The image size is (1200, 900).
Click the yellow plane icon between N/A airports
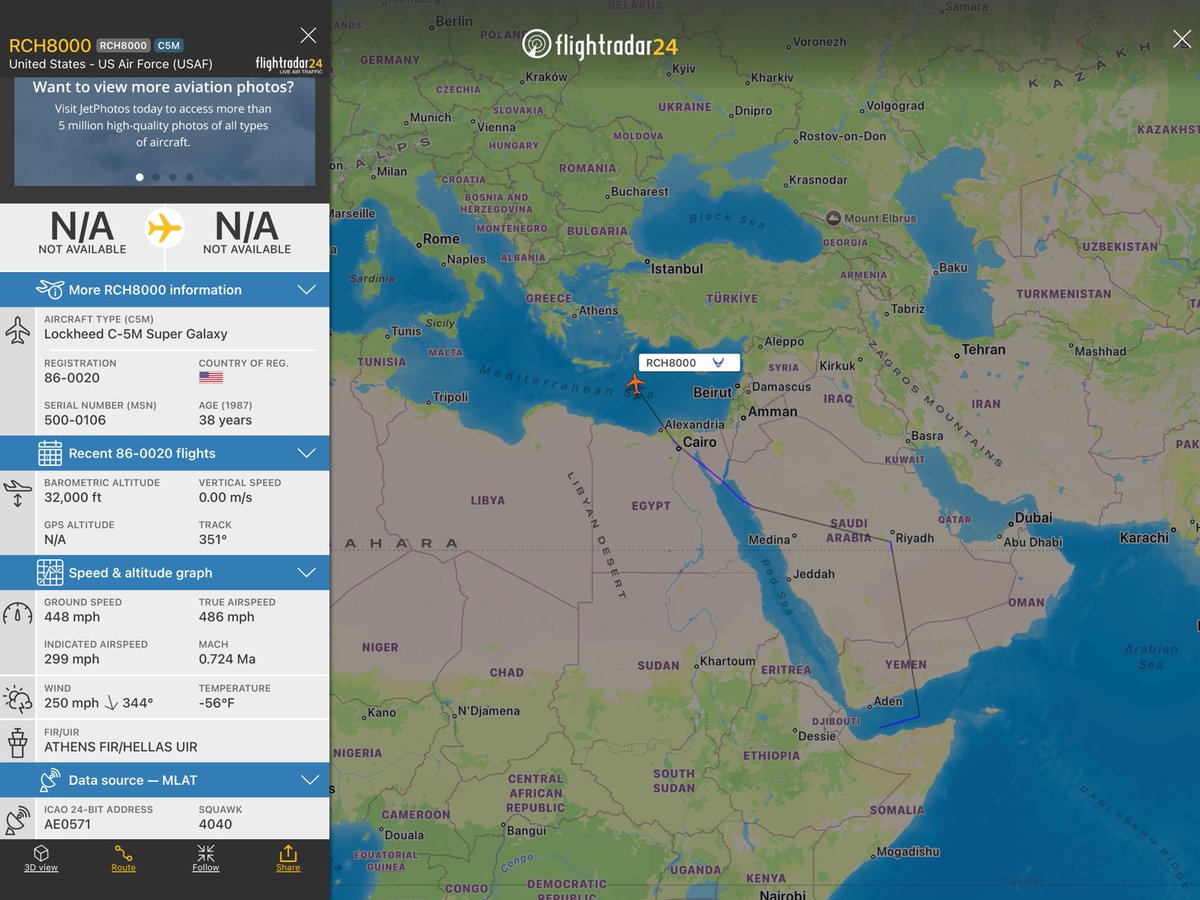[165, 228]
